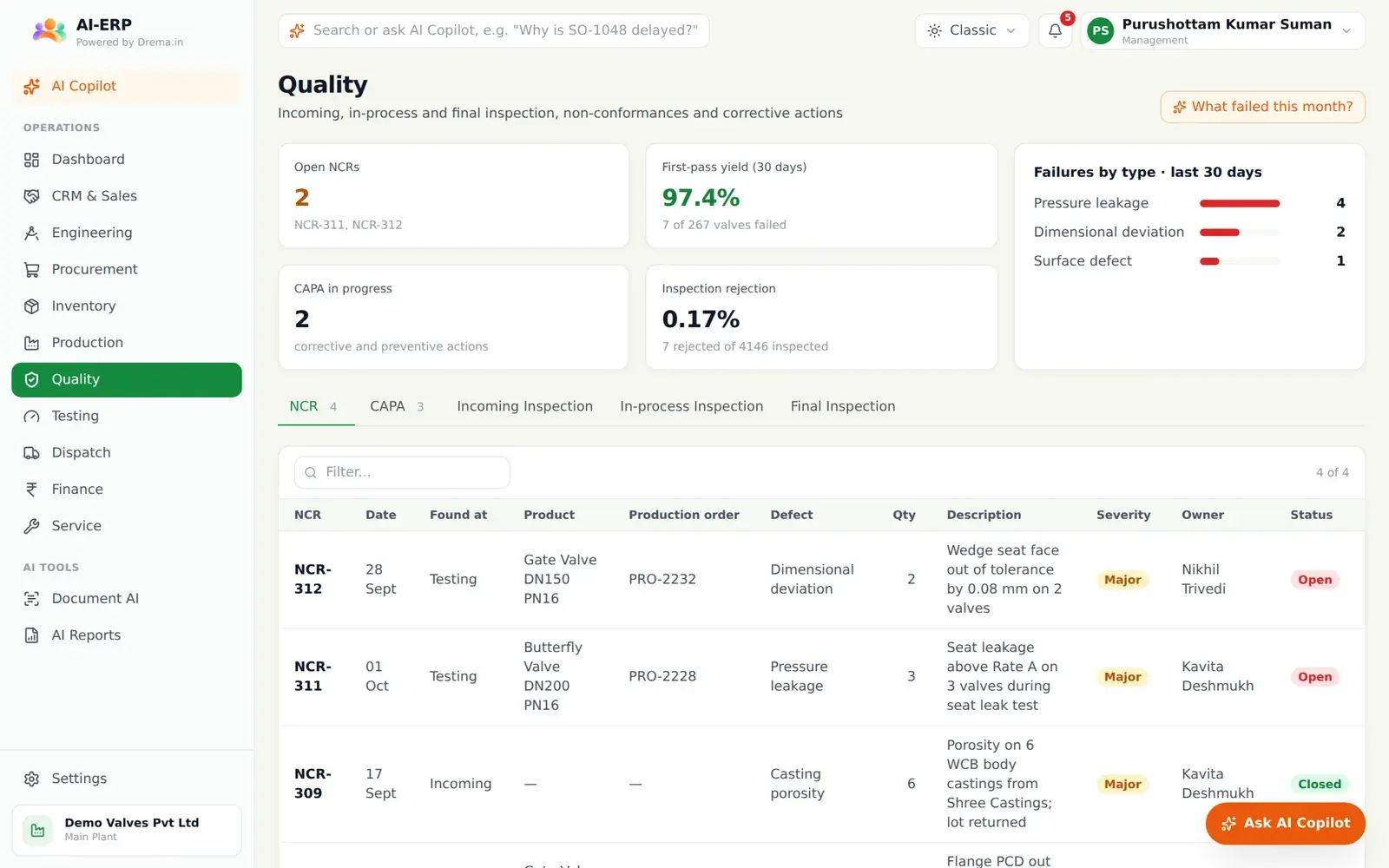This screenshot has width=1389, height=868.
Task: Click the CRM & Sales handshake icon
Action: (32, 196)
